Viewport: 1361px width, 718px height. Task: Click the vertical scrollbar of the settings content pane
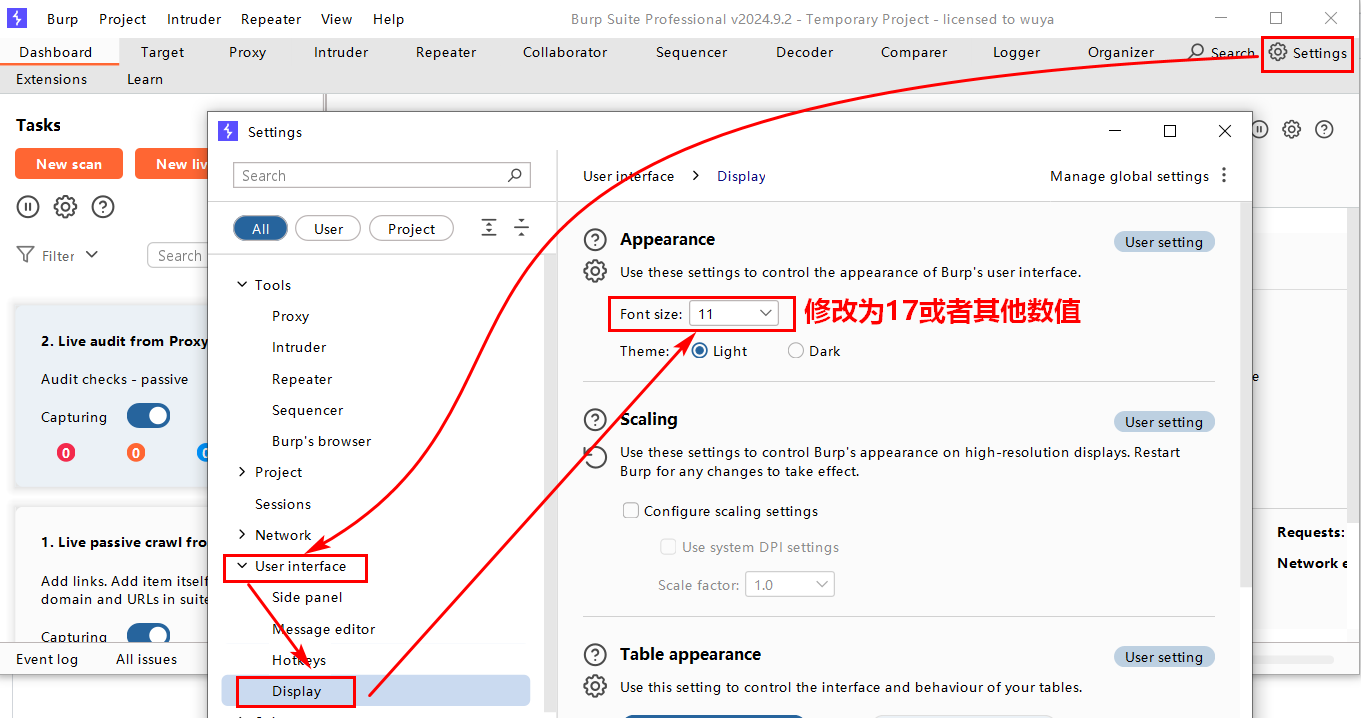coord(1244,393)
